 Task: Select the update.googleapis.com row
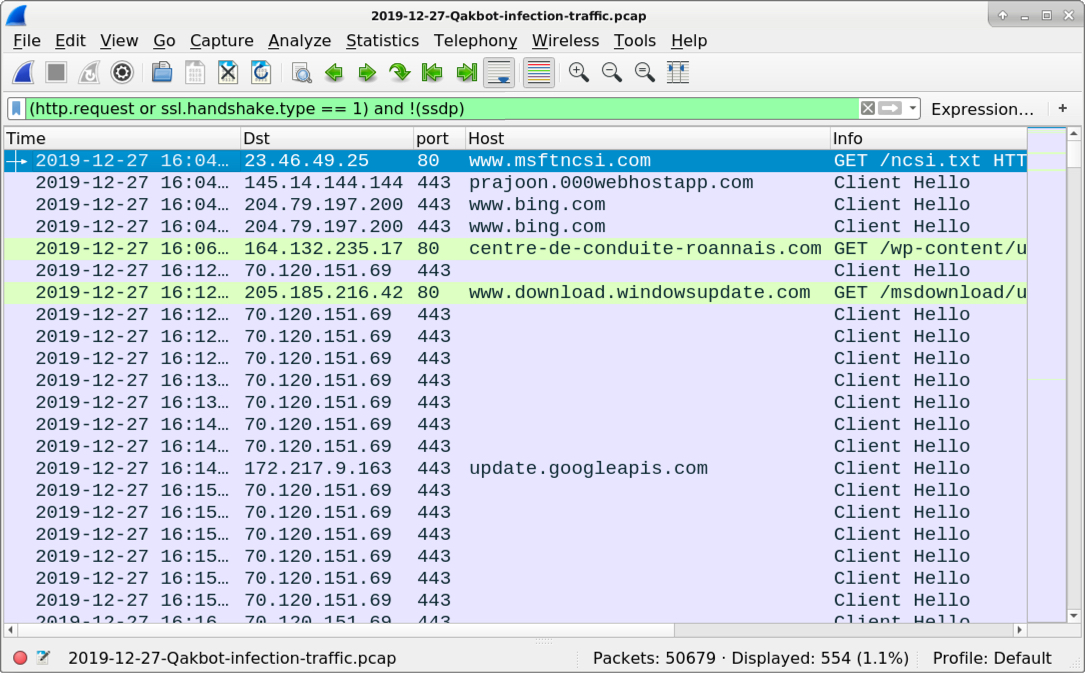click(516, 468)
